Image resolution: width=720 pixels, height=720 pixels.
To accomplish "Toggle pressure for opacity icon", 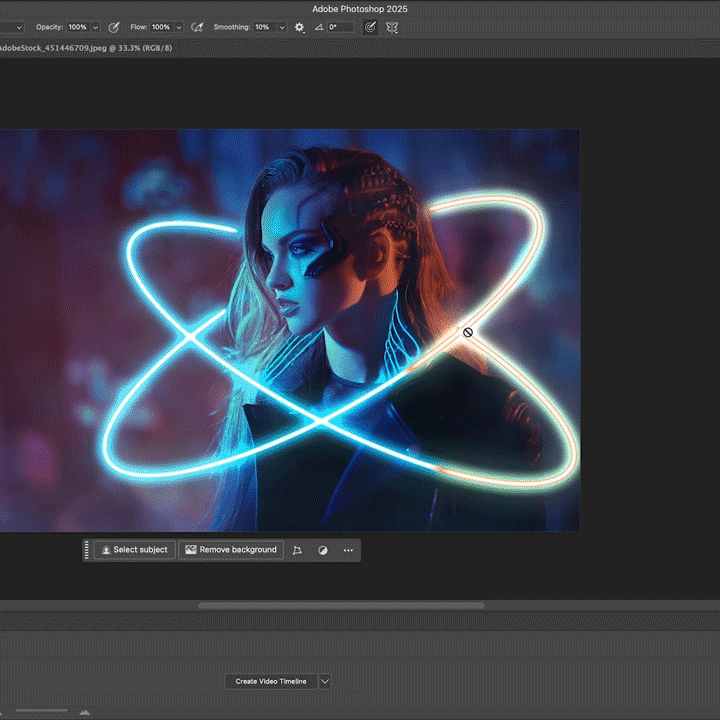I will (x=113, y=27).
